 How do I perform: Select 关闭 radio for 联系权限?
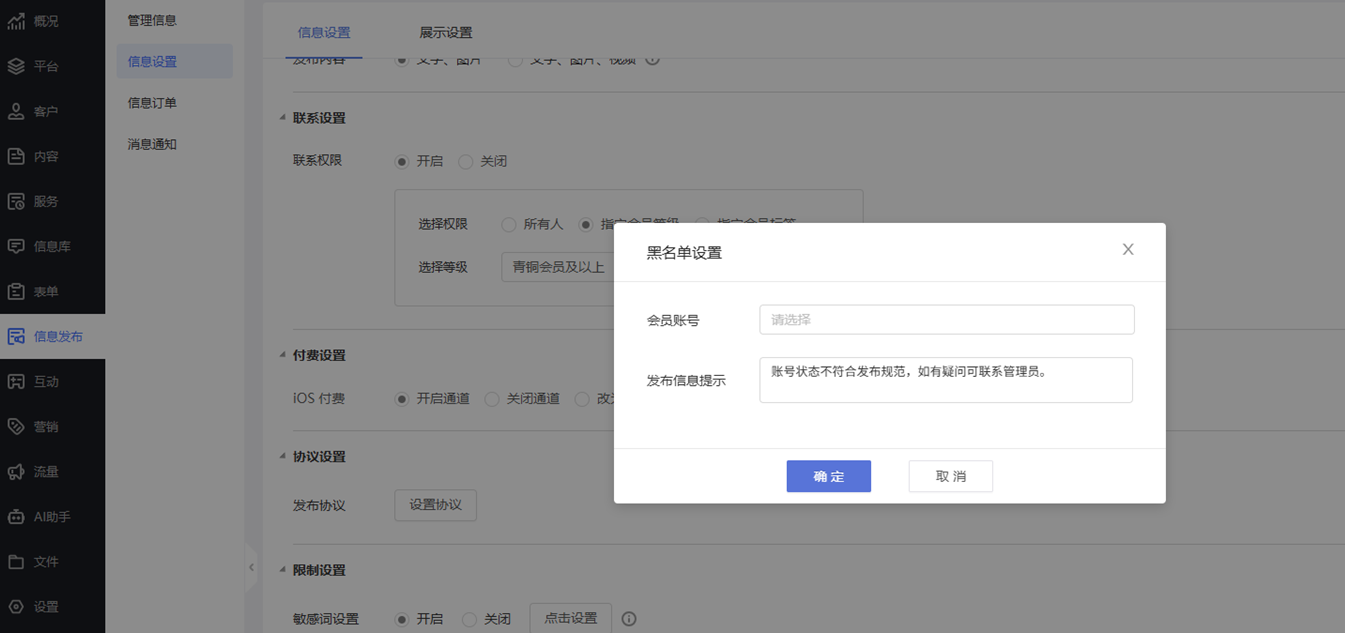(x=466, y=161)
